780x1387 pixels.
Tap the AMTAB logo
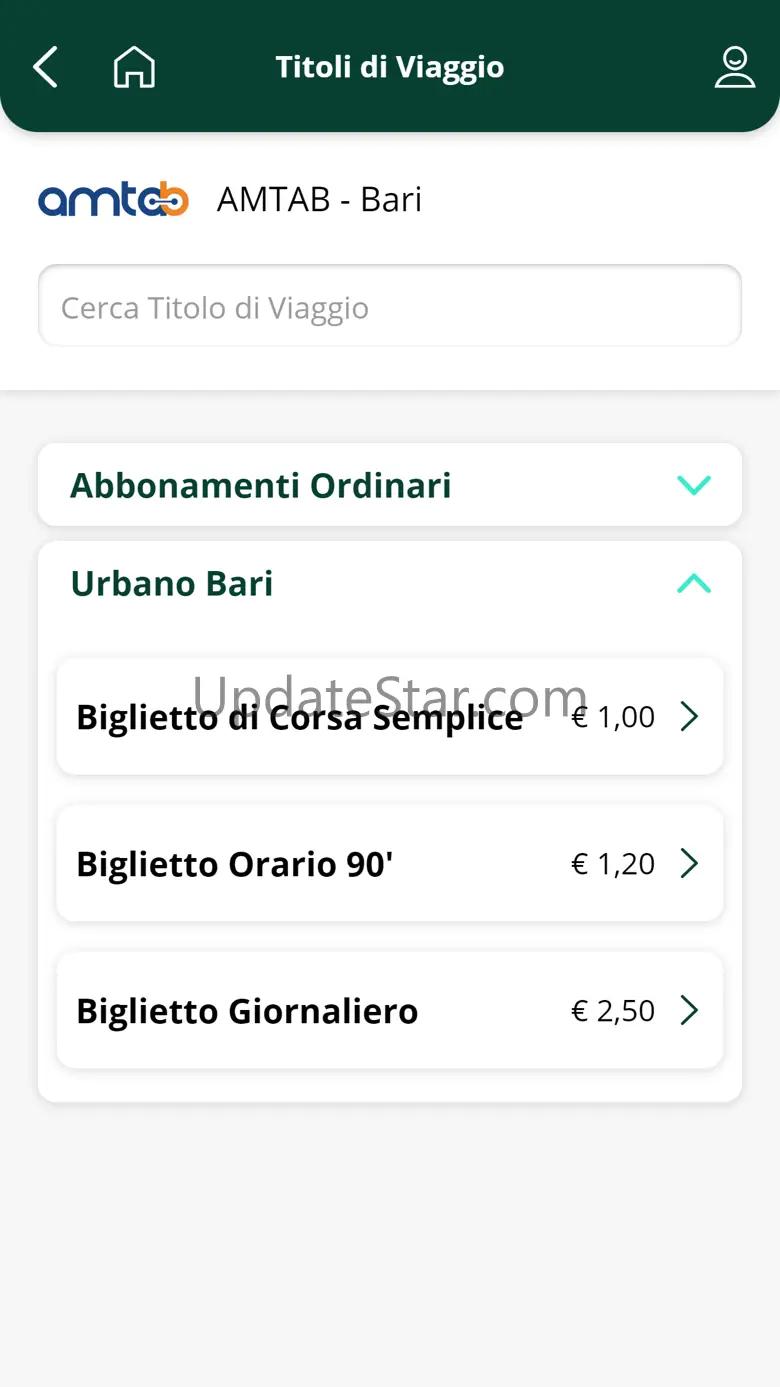tap(113, 200)
